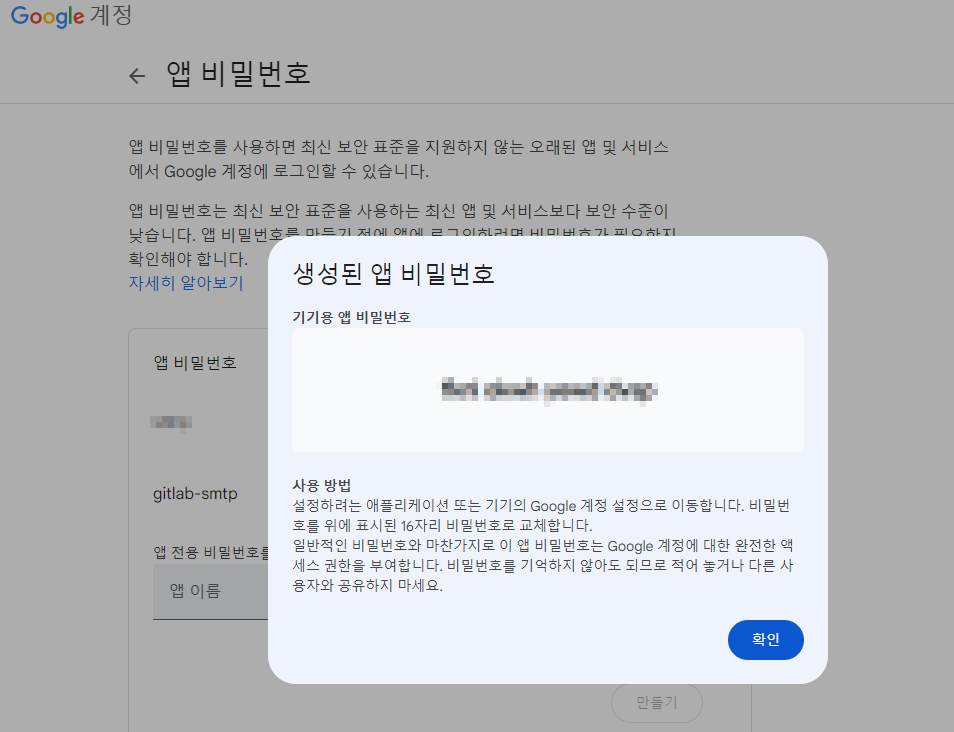954x732 pixels.
Task: Click the 만들기 button behind the dialog
Action: [x=656, y=703]
